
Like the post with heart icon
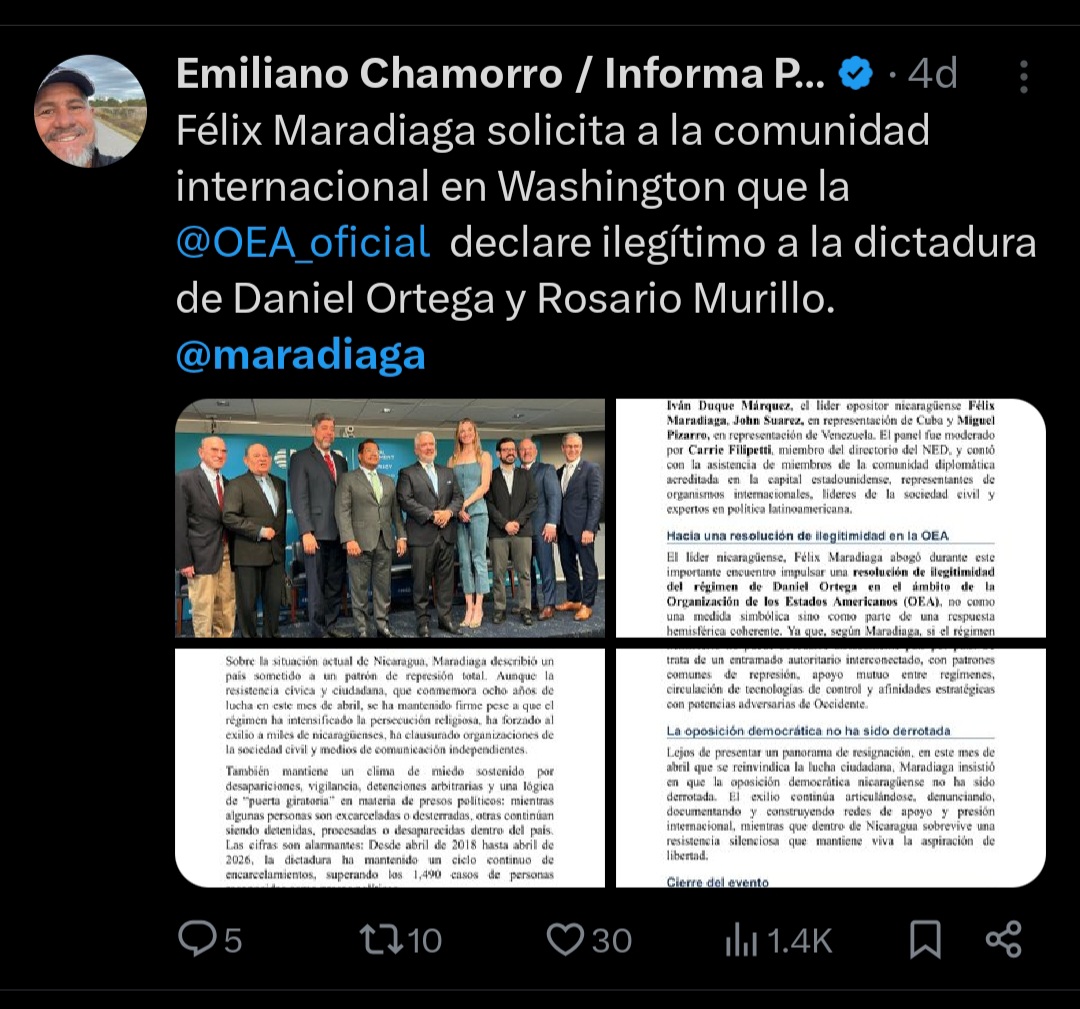pyautogui.click(x=565, y=939)
